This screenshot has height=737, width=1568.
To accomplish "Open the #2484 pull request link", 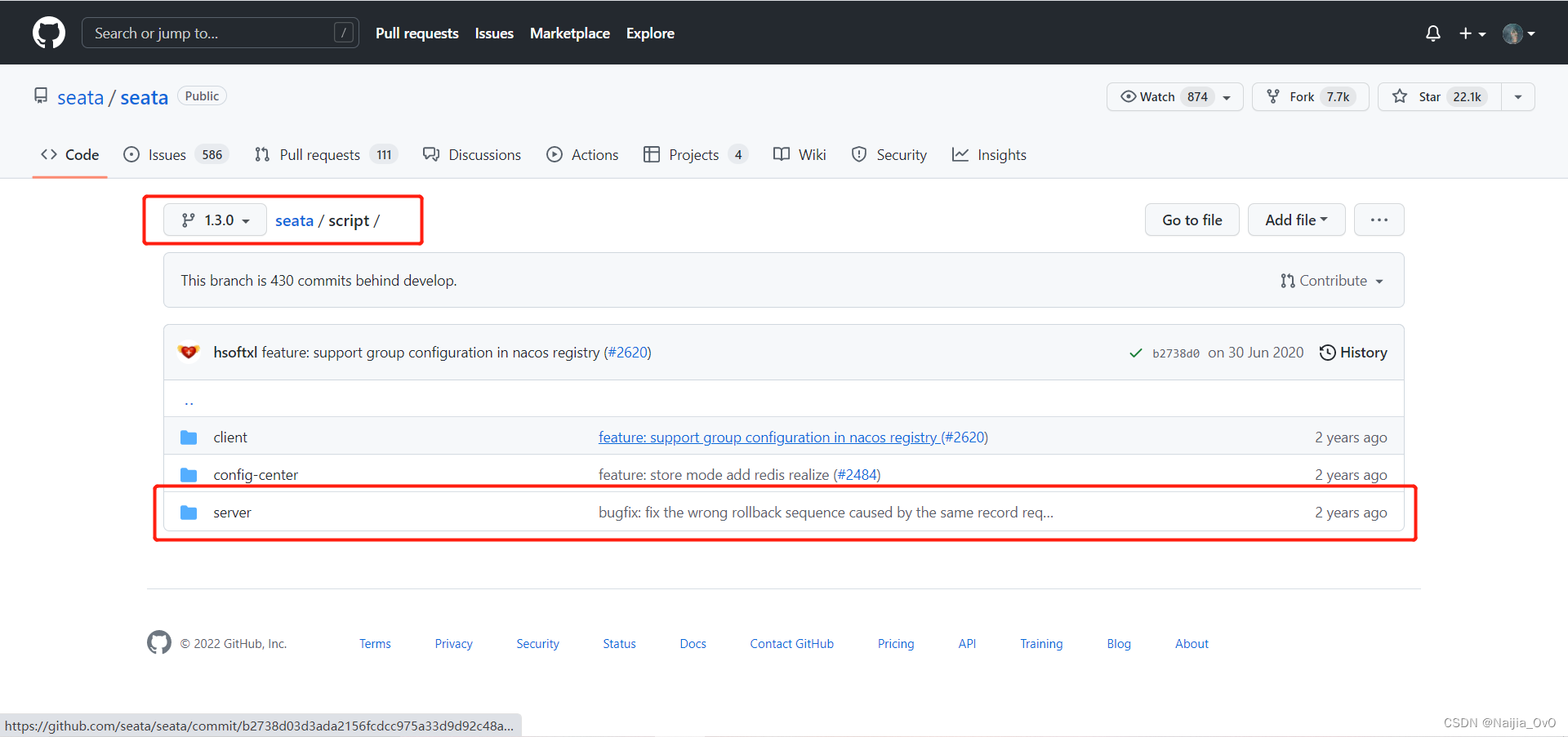I will click(857, 475).
